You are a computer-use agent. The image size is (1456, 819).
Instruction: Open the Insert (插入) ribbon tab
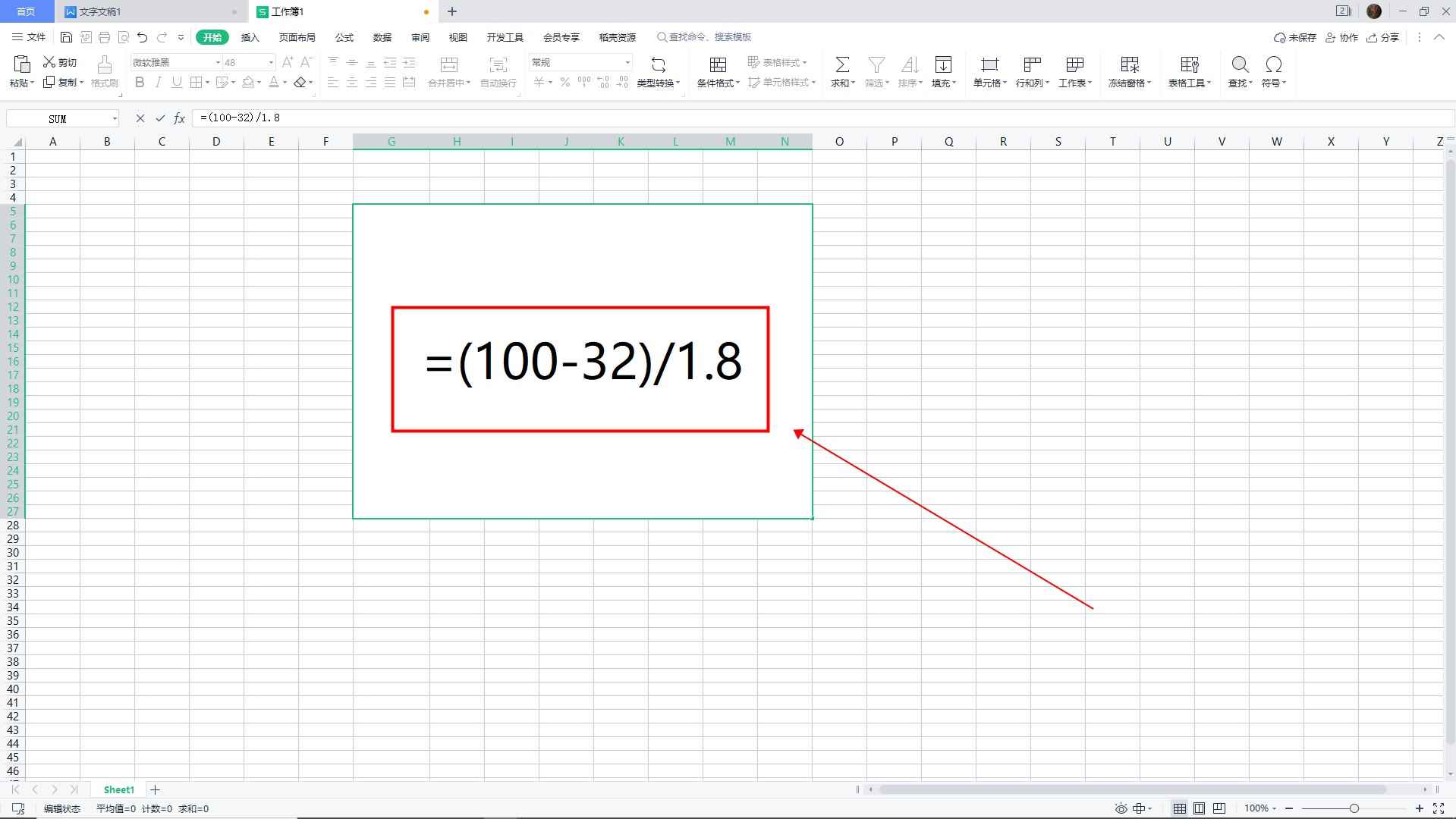[x=250, y=37]
